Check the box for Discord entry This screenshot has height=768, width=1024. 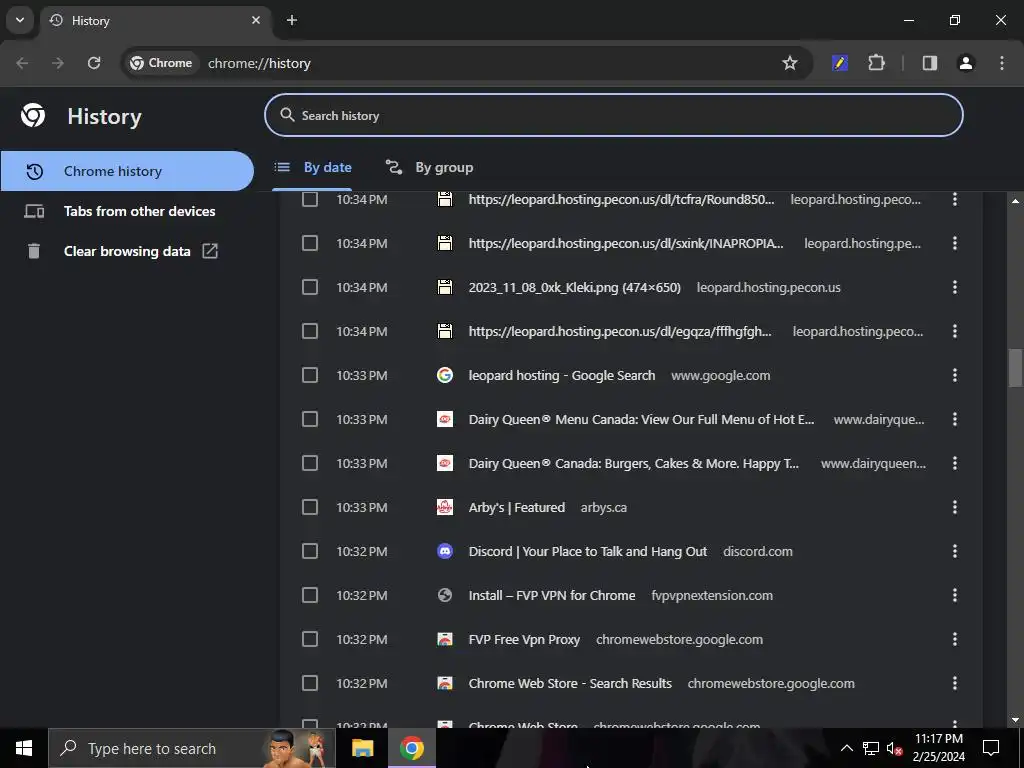[310, 551]
